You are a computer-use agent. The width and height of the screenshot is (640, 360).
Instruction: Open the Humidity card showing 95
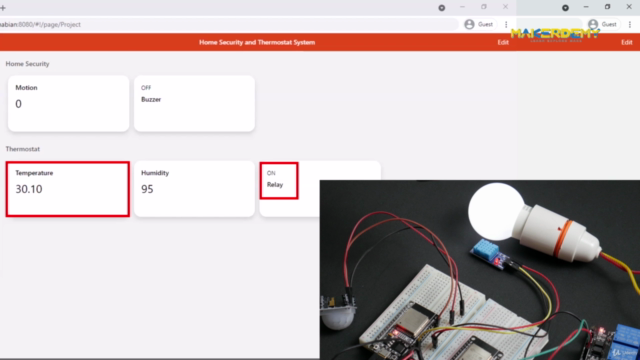194,189
